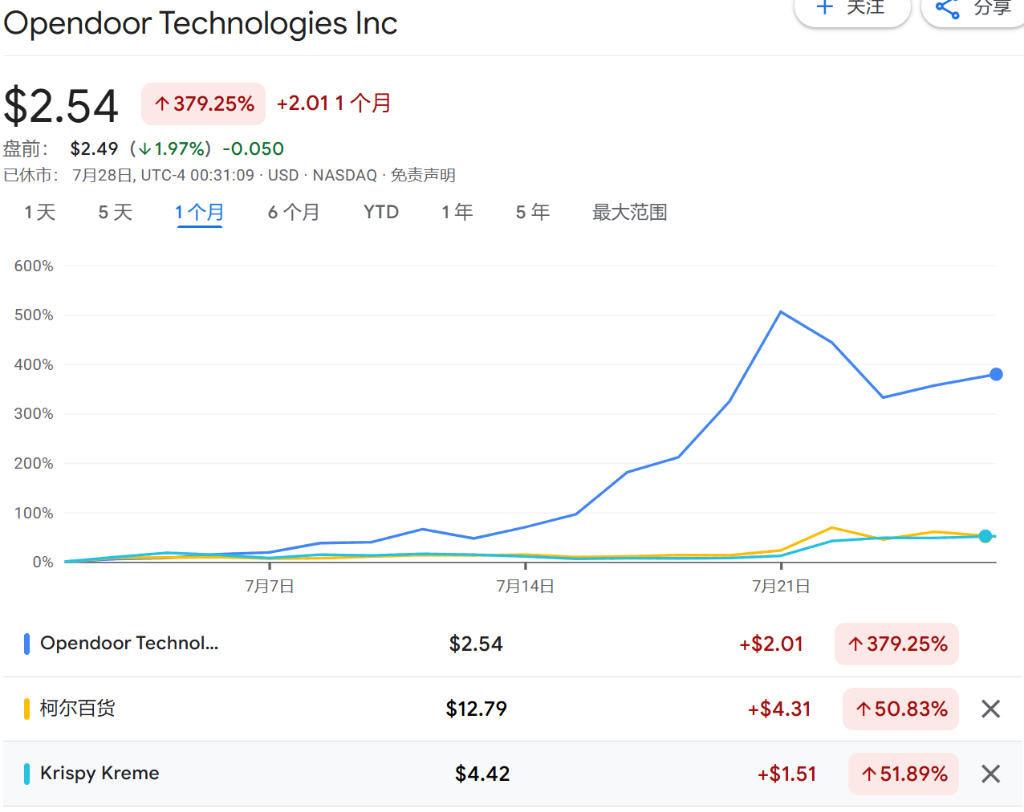Select the 1个月 range tab
Screen dimensions: 1024x812
(x=199, y=212)
